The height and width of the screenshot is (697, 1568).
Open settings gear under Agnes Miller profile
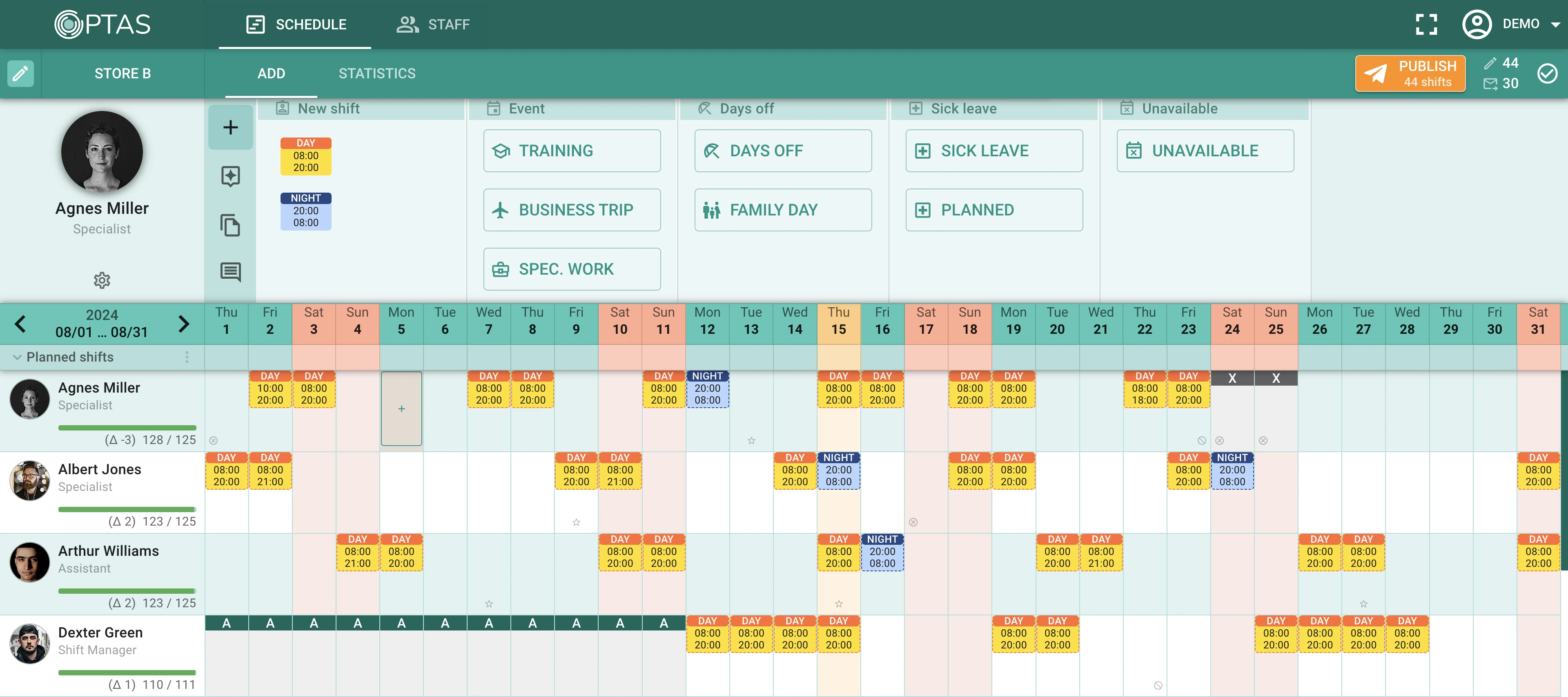(x=102, y=280)
